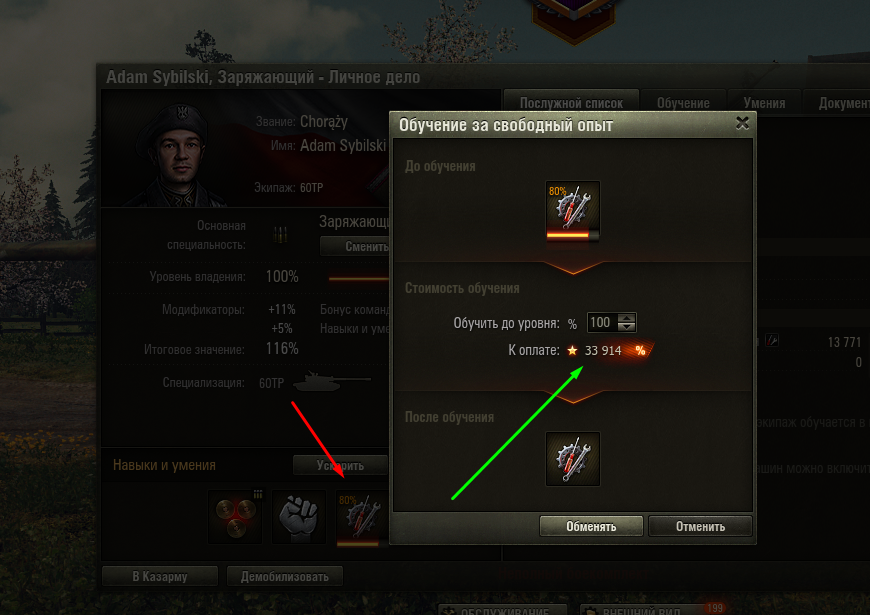870x615 pixels.
Task: Click the Repair skill icon under После обучения
Action: pos(573,459)
